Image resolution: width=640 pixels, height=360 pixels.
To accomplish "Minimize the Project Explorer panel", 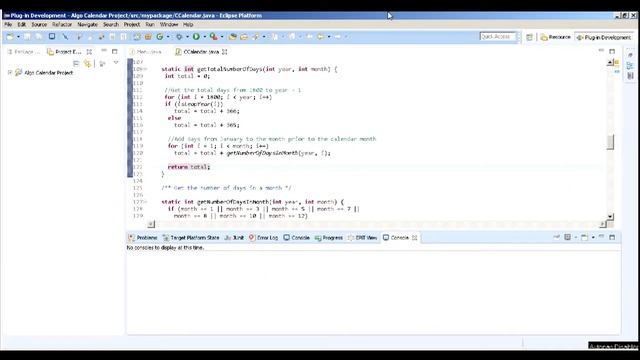I will pyautogui.click(x=104, y=51).
